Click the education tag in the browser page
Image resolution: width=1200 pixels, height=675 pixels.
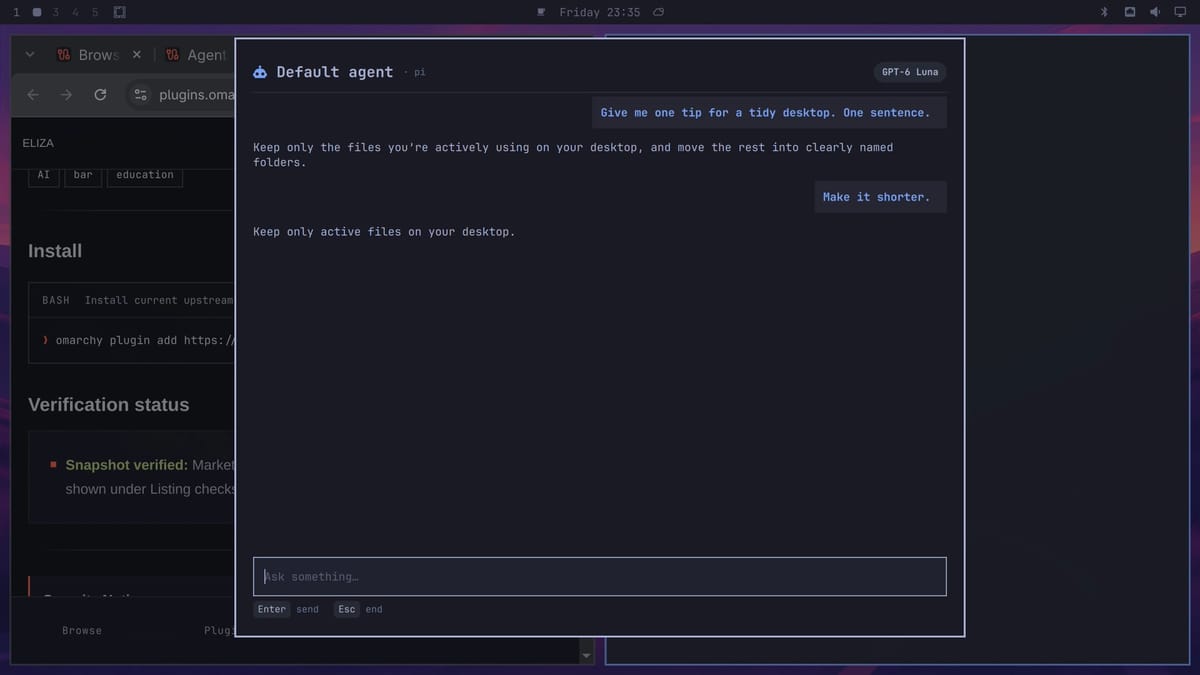coord(145,175)
